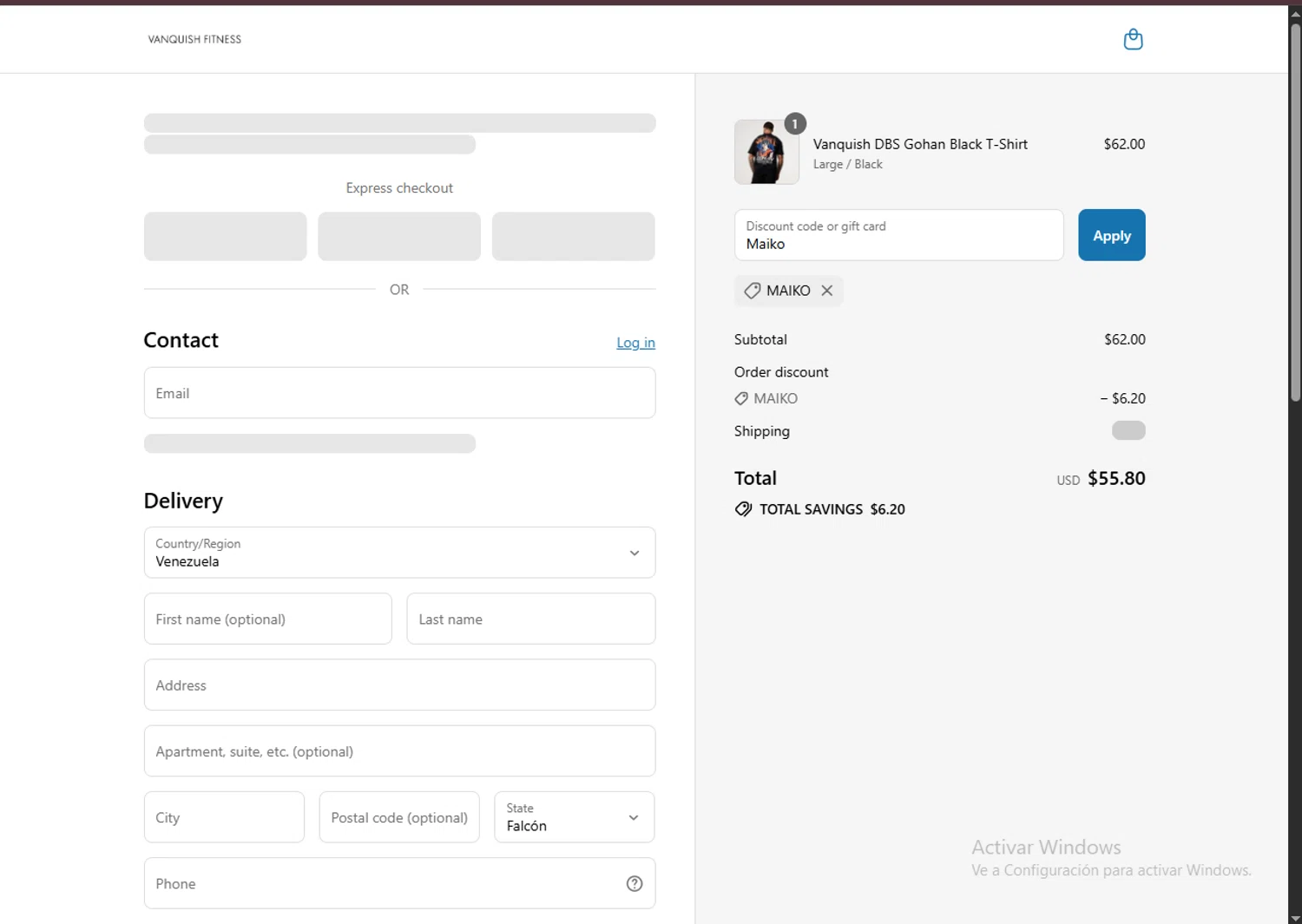This screenshot has width=1302, height=924.
Task: Click the Subtotal label
Action: pos(760,339)
